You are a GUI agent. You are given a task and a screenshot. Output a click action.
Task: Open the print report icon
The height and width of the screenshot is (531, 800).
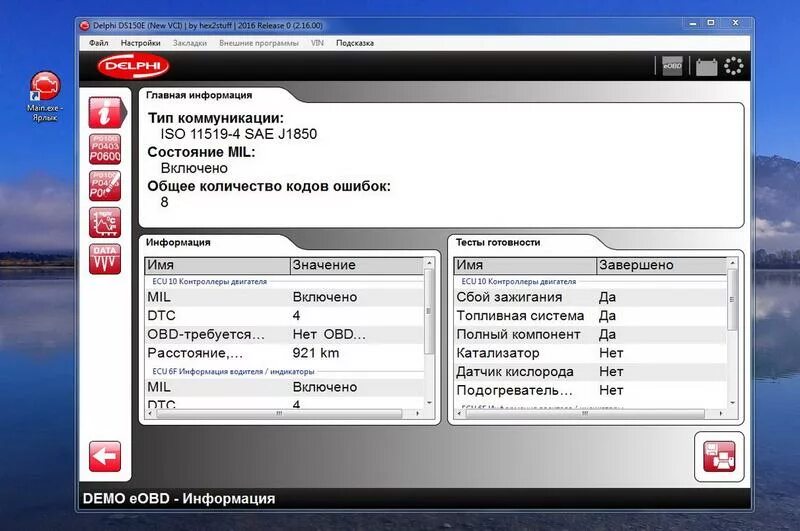click(x=719, y=457)
